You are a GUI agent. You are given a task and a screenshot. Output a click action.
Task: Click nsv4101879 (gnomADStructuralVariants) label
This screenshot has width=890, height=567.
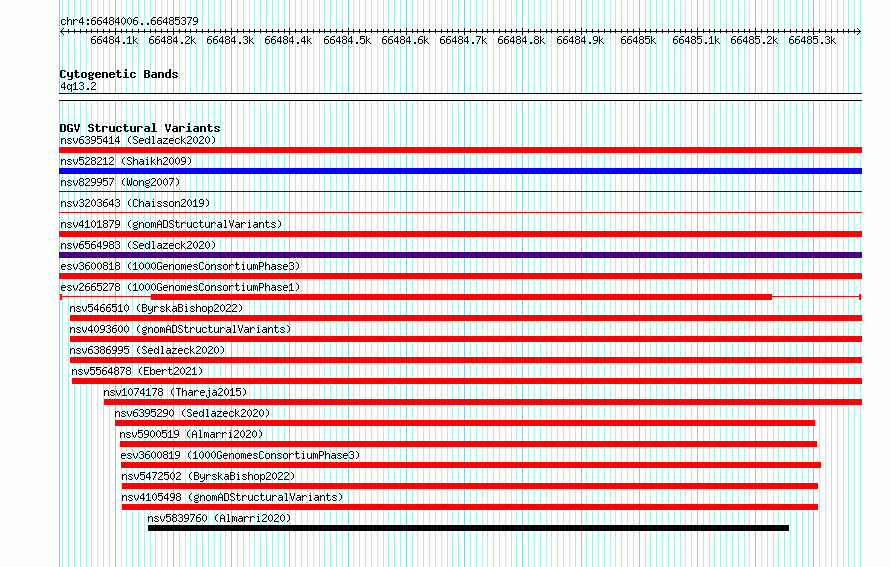171,224
